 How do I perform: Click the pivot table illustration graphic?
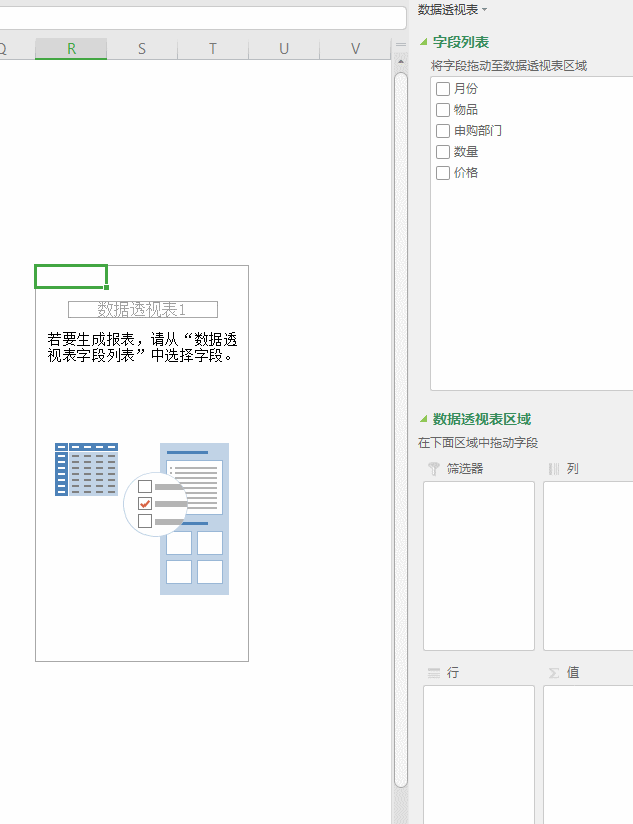(142, 519)
